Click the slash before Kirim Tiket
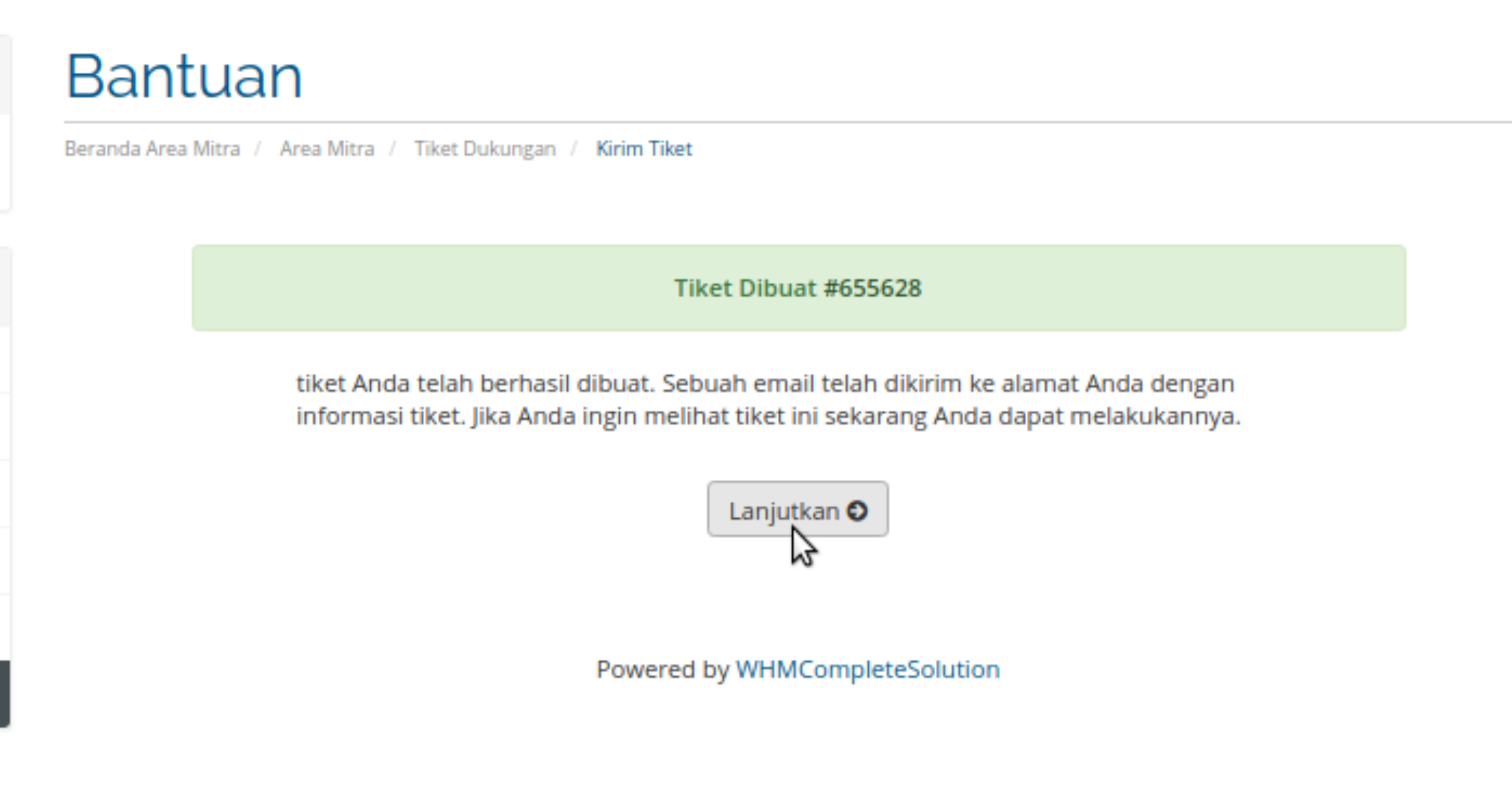 click(574, 149)
